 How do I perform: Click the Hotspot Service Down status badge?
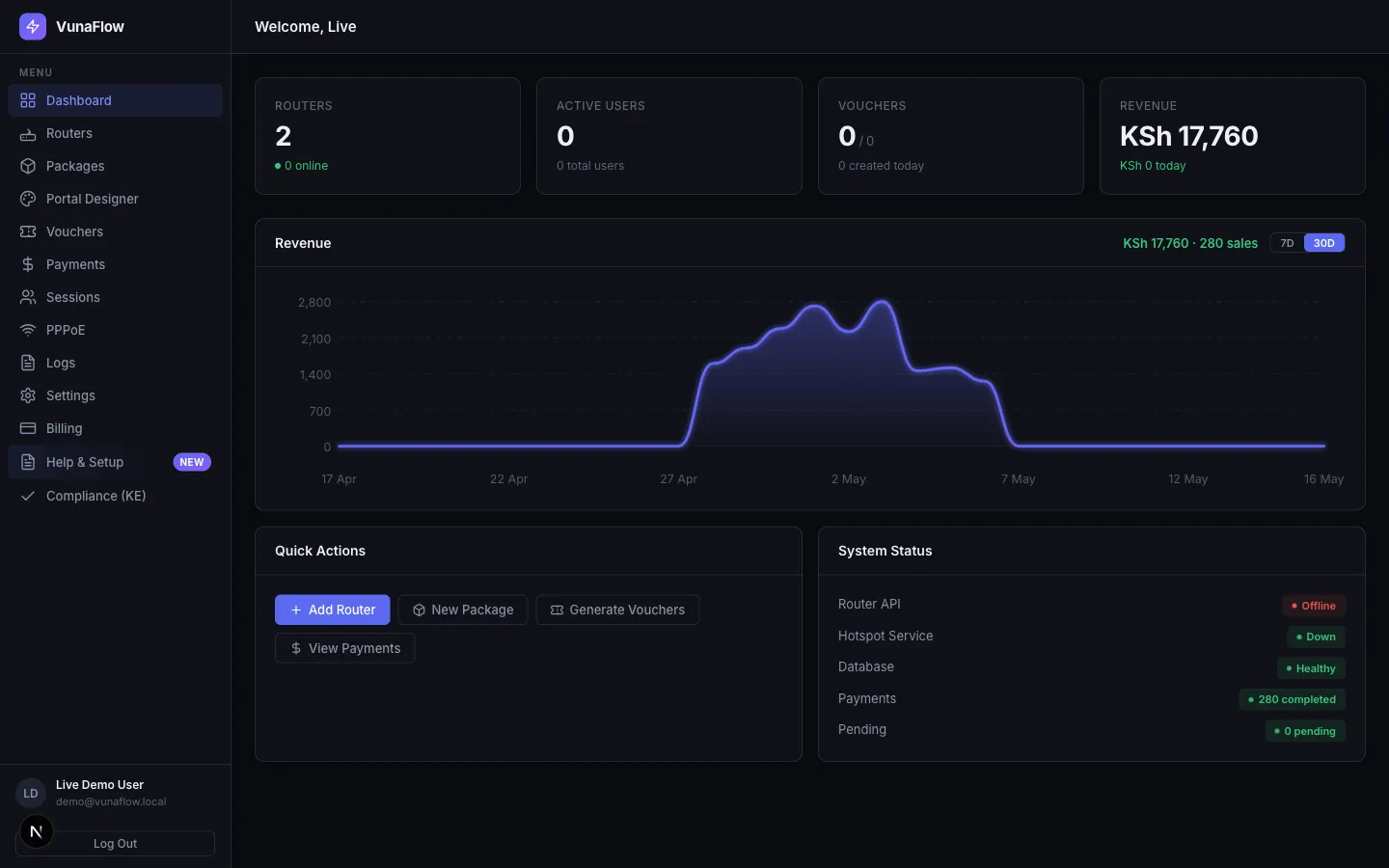pos(1316,637)
